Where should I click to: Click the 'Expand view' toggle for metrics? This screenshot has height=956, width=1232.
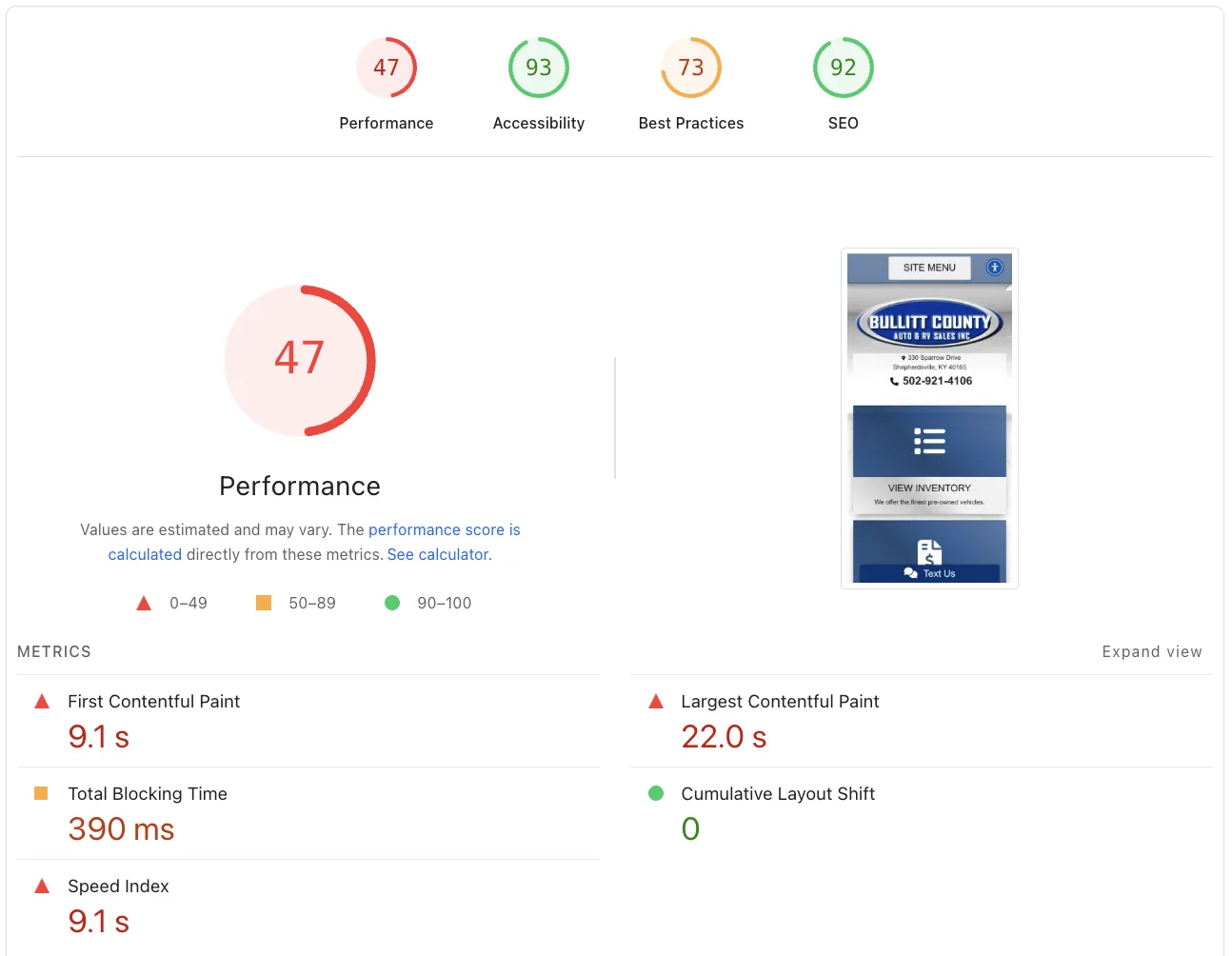point(1152,651)
